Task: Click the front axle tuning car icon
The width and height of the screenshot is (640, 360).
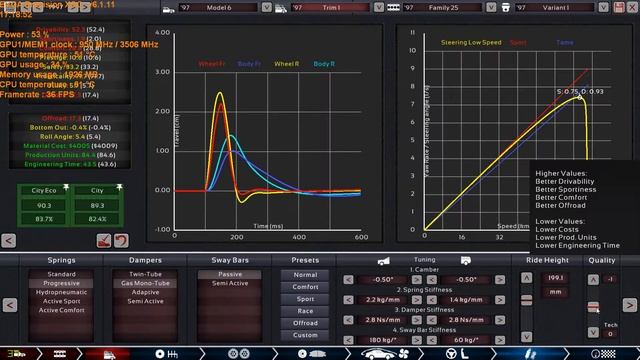Action: pos(383,261)
